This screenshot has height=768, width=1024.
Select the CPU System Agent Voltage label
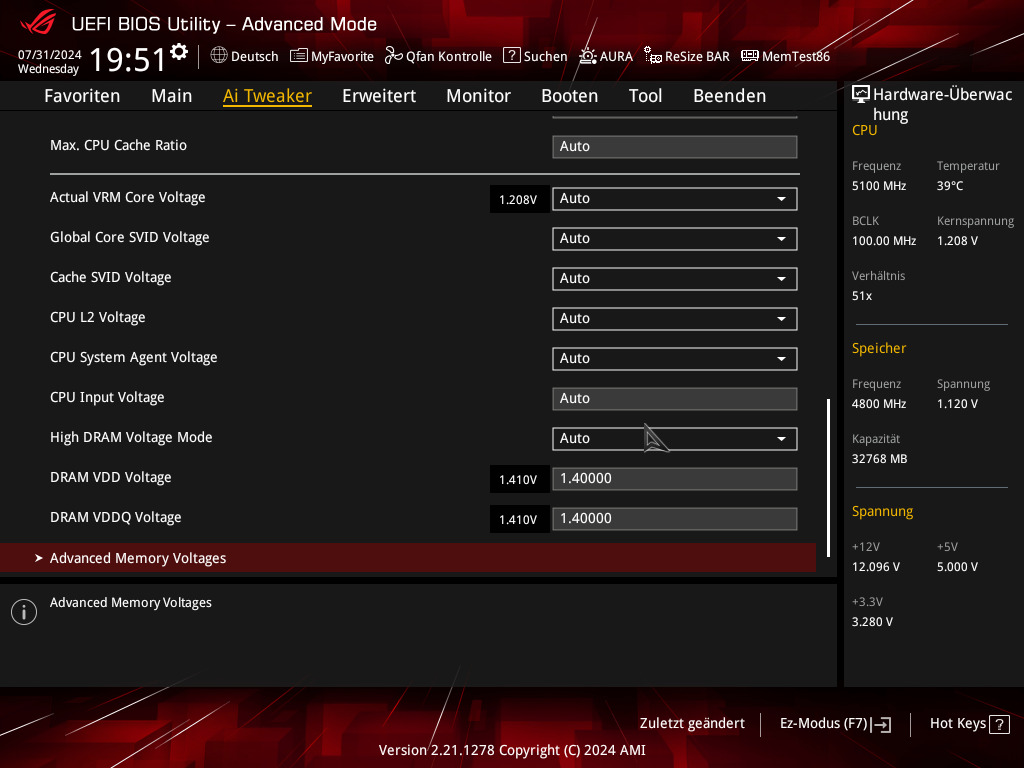pyautogui.click(x=133, y=357)
